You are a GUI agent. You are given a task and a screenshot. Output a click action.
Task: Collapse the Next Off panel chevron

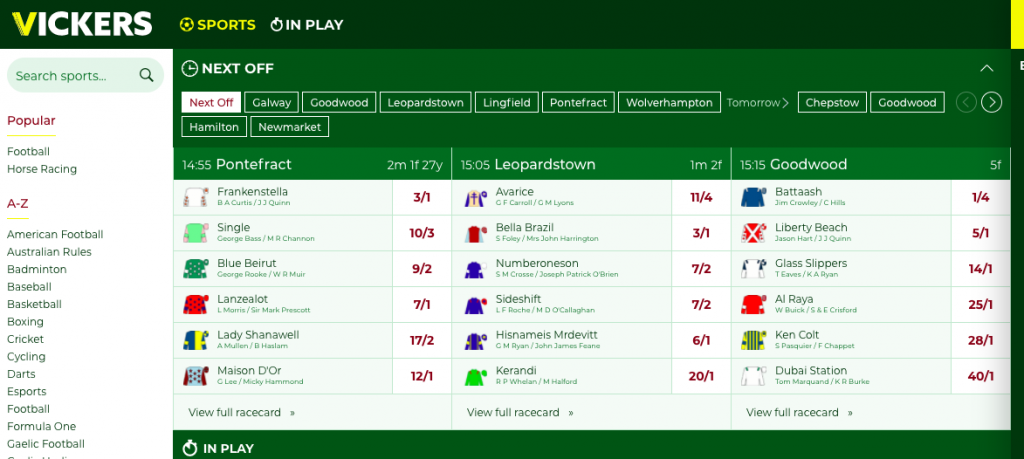tap(987, 69)
